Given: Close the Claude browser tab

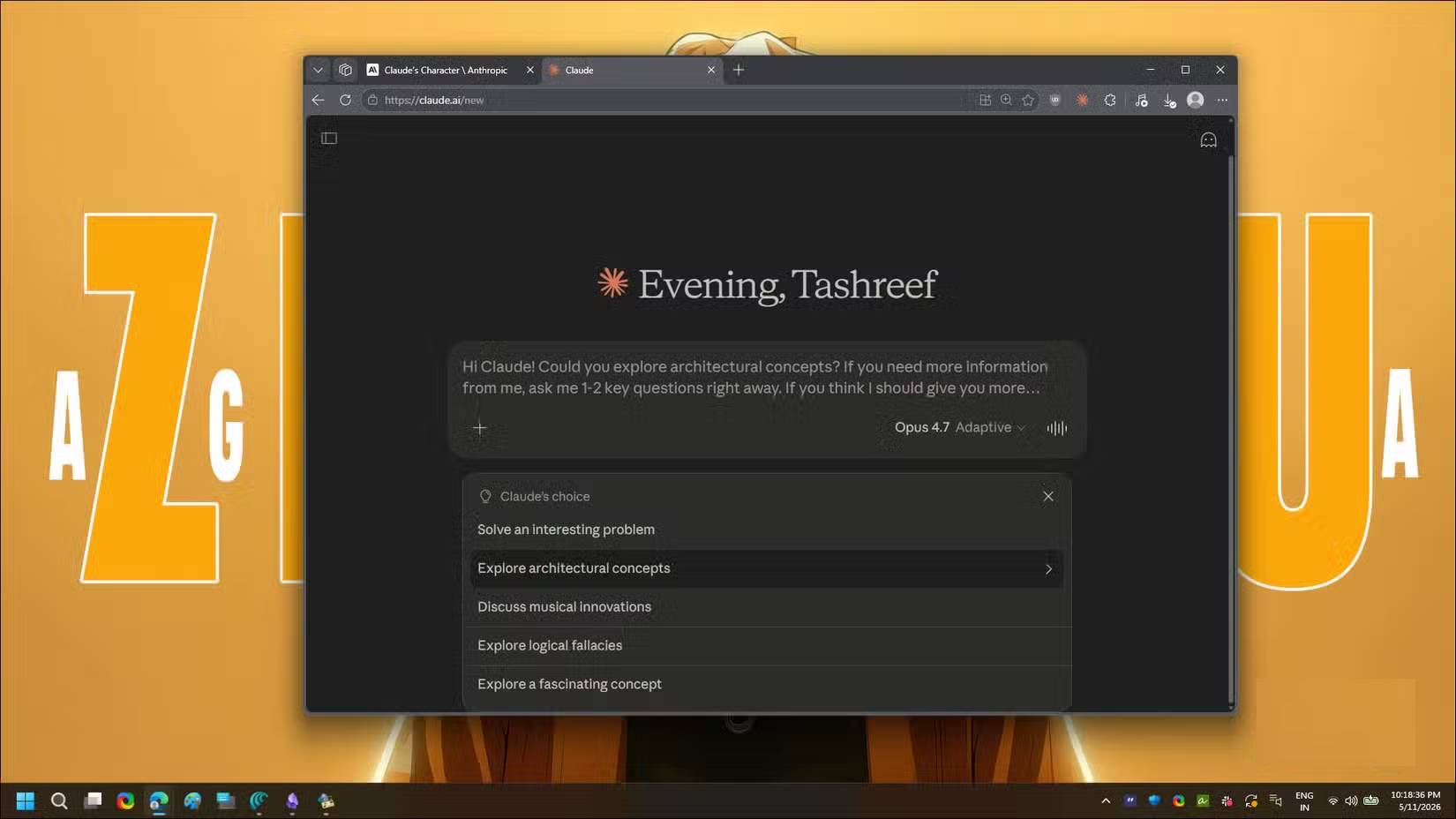Looking at the screenshot, I should click(x=711, y=70).
